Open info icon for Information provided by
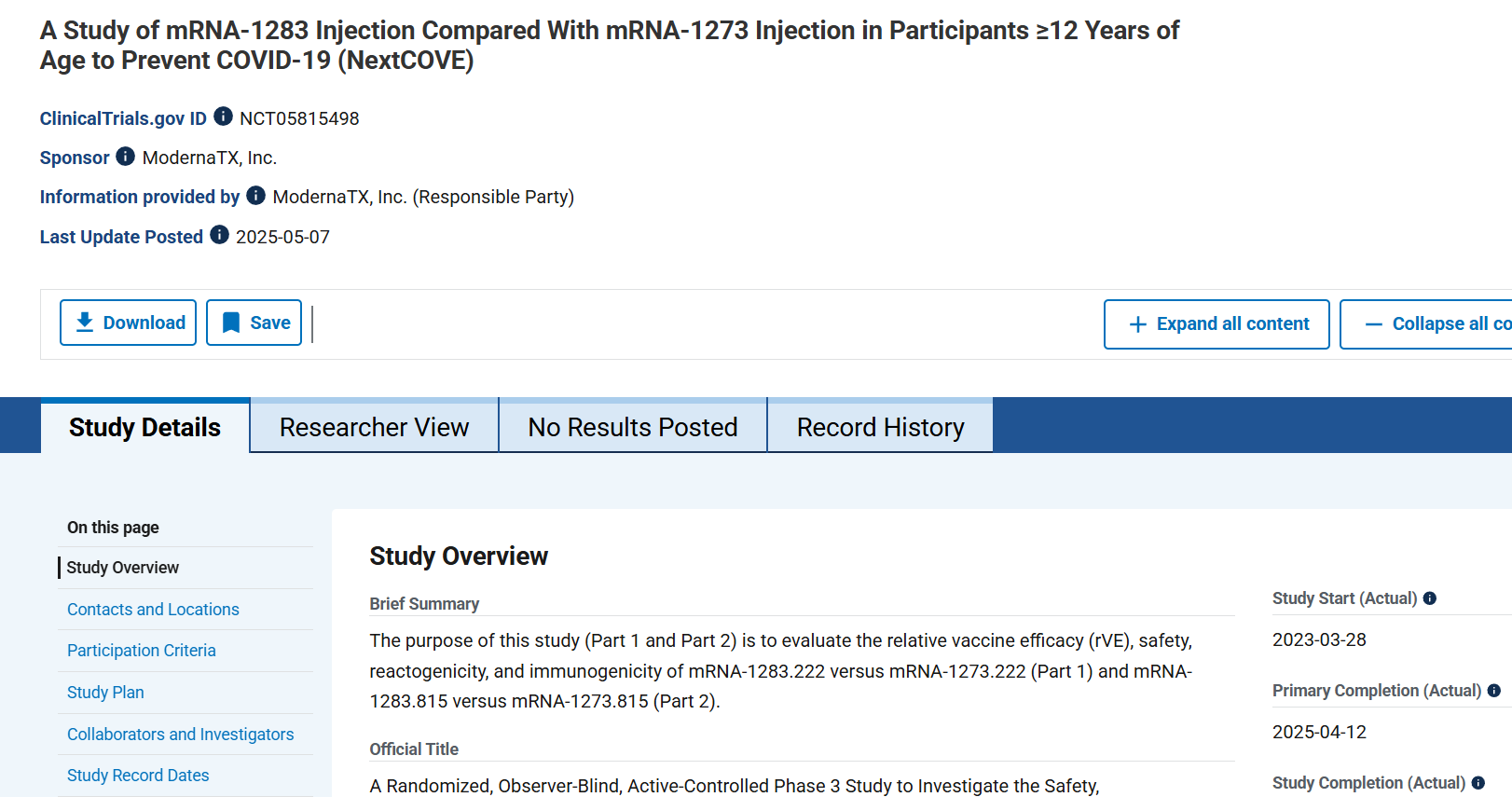The height and width of the screenshot is (797, 1512). [x=255, y=195]
